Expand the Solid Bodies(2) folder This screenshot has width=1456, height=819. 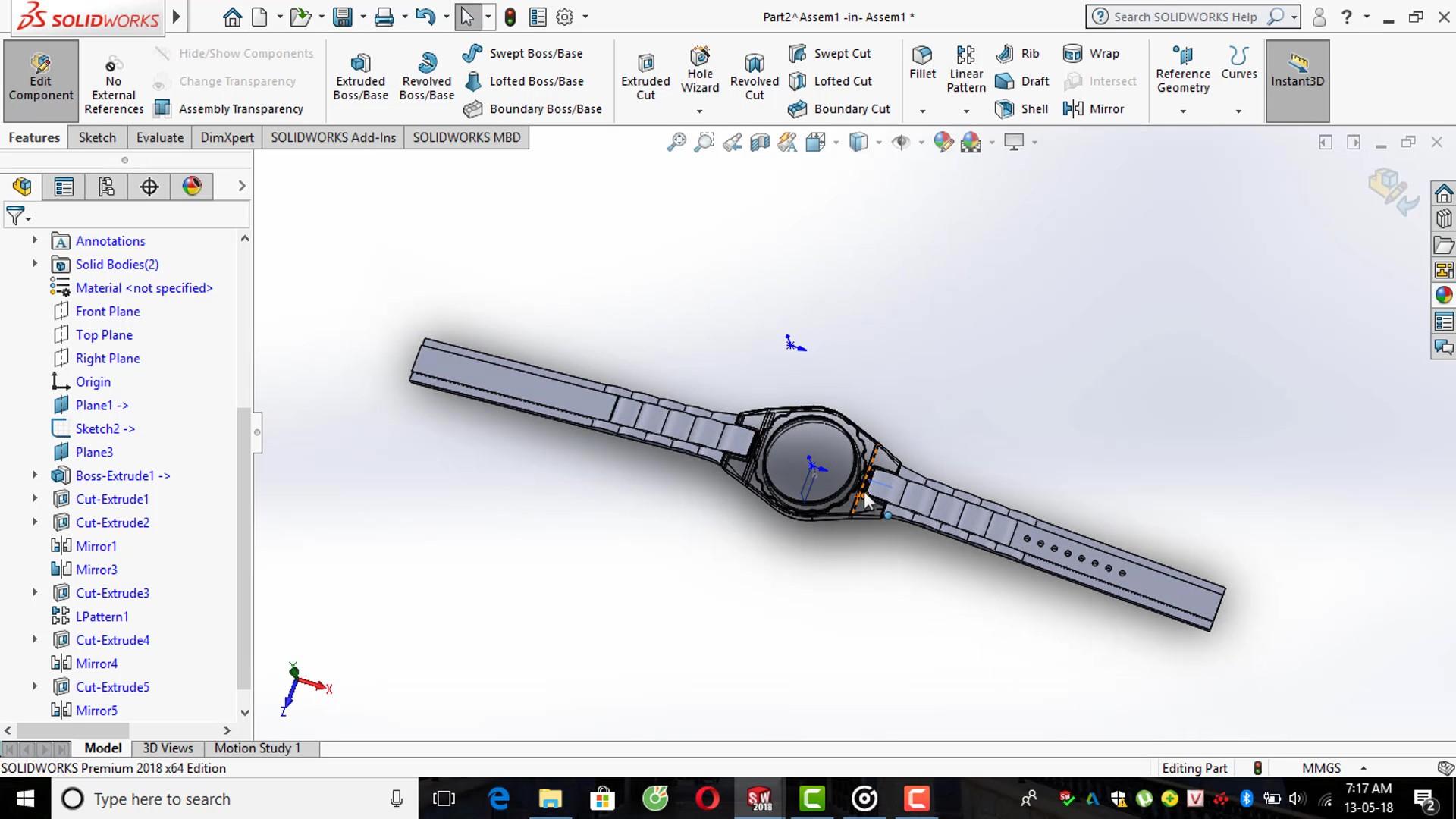(x=35, y=264)
